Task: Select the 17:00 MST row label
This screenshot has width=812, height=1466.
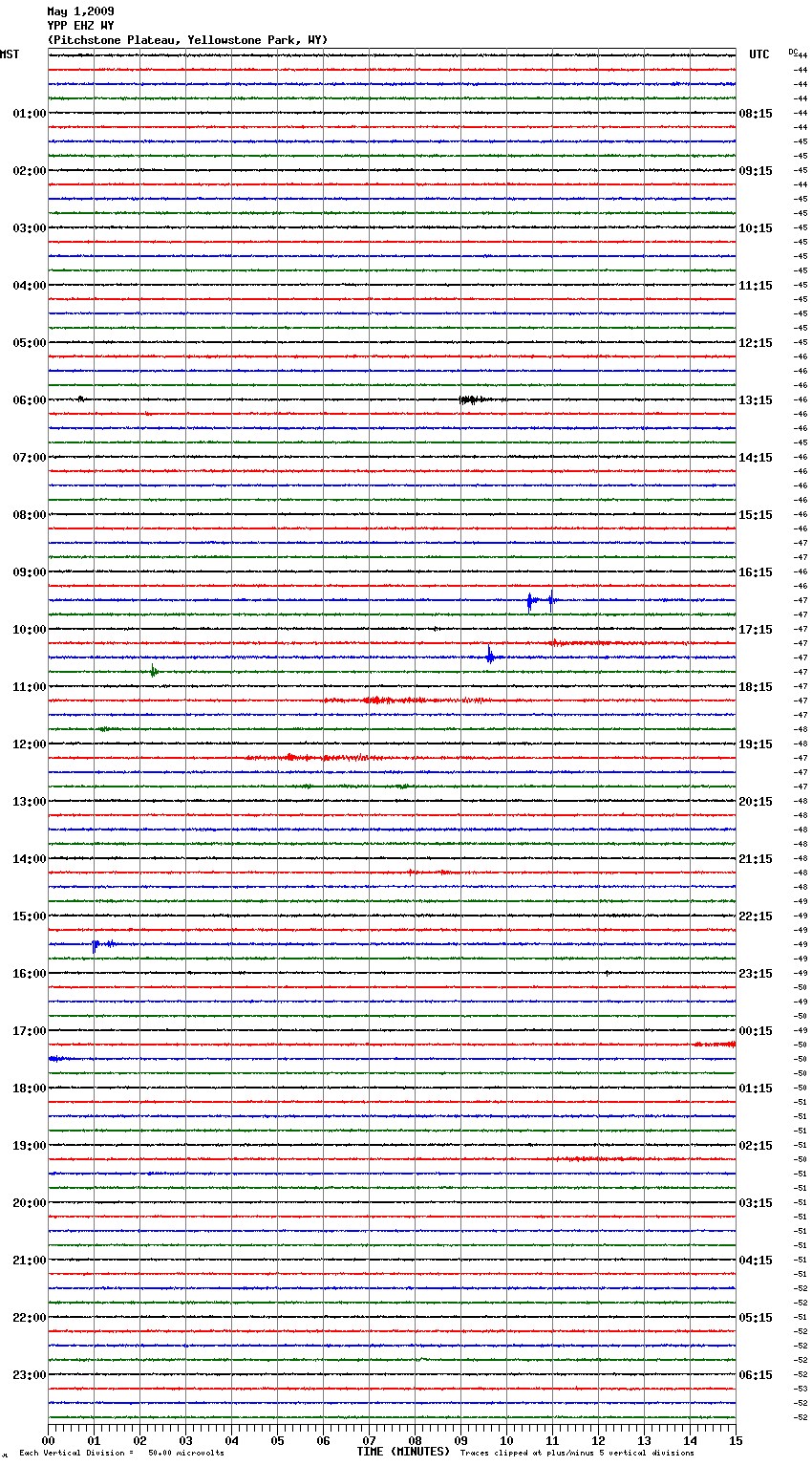Action: [x=29, y=1031]
